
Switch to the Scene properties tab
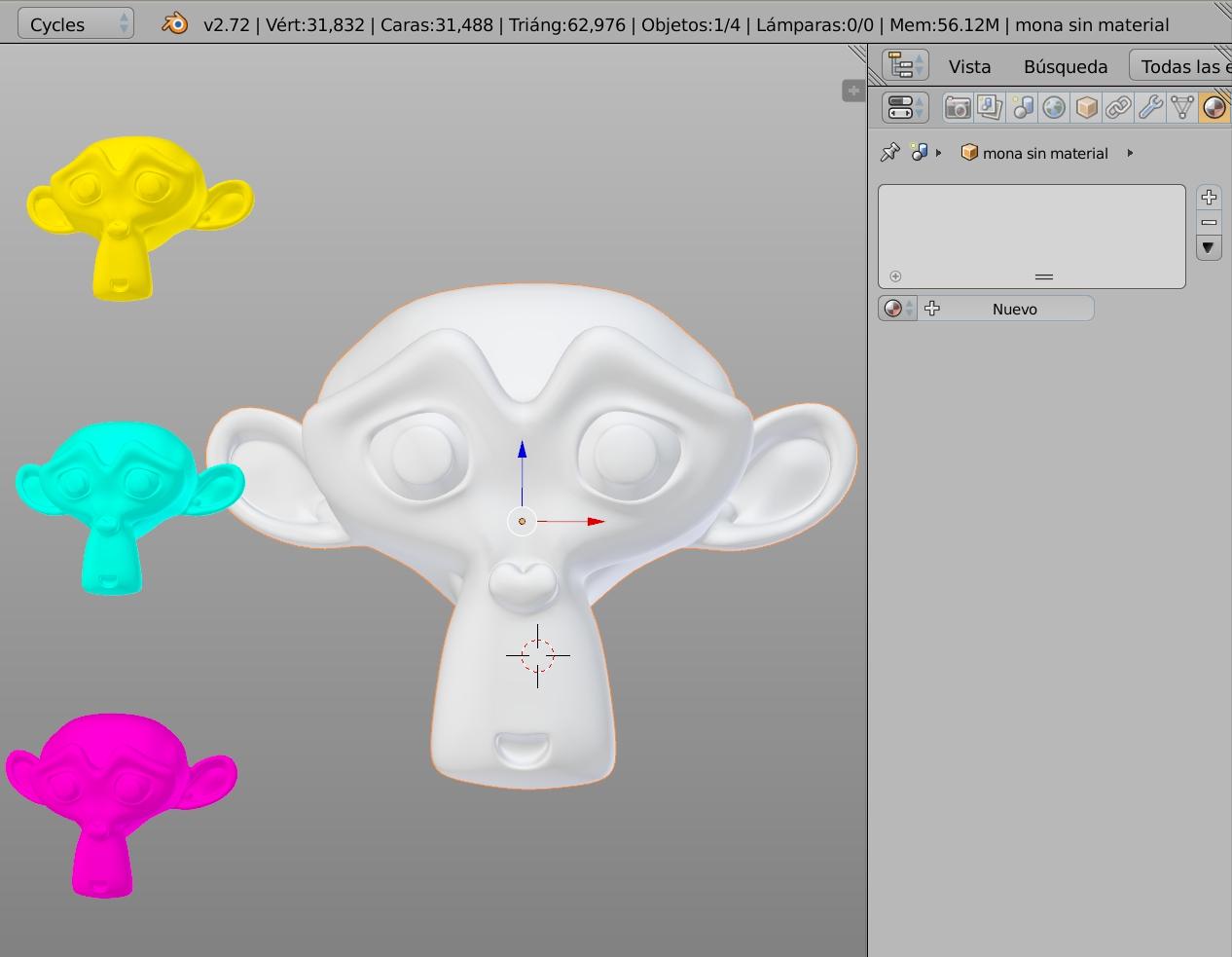tap(1022, 108)
